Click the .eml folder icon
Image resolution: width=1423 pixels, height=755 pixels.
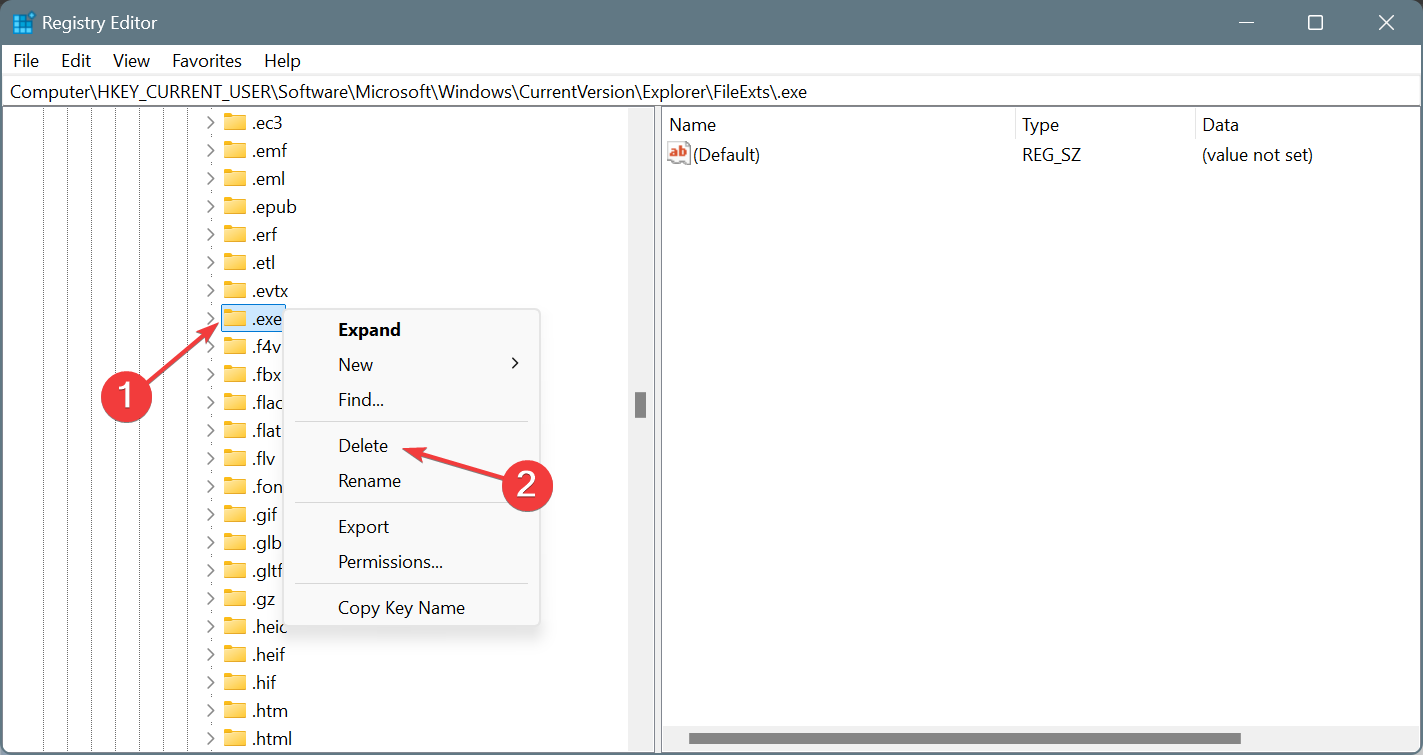[x=235, y=178]
